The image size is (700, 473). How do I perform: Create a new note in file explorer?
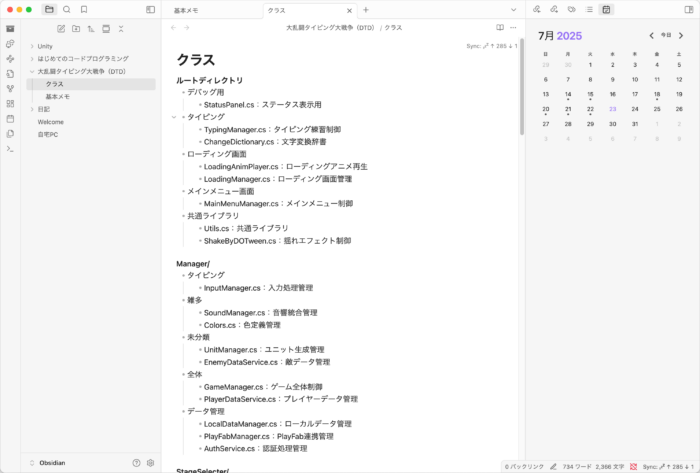coord(62,28)
